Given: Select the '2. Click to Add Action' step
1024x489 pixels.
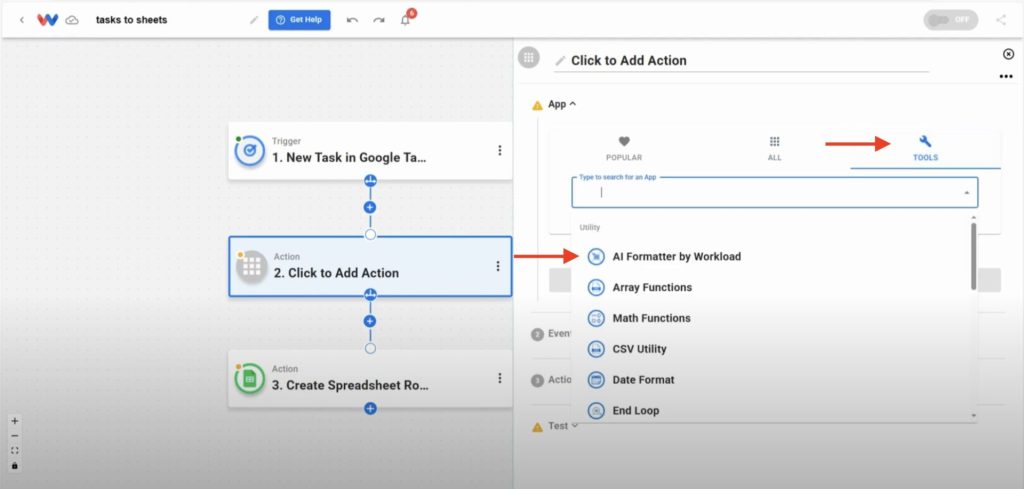Looking at the screenshot, I should 370,266.
